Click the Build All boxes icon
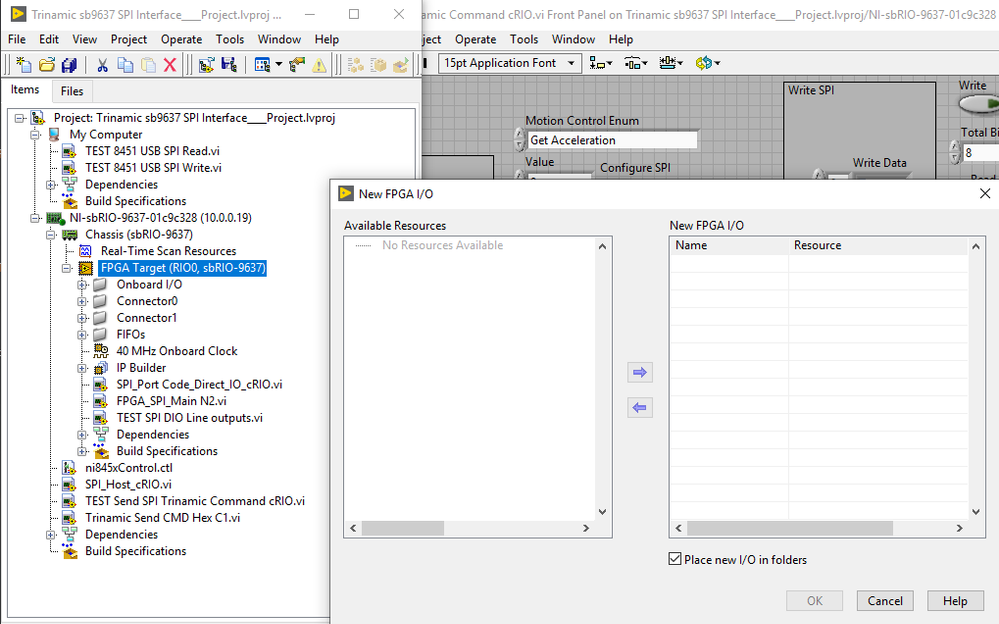The image size is (999, 624). 356,64
